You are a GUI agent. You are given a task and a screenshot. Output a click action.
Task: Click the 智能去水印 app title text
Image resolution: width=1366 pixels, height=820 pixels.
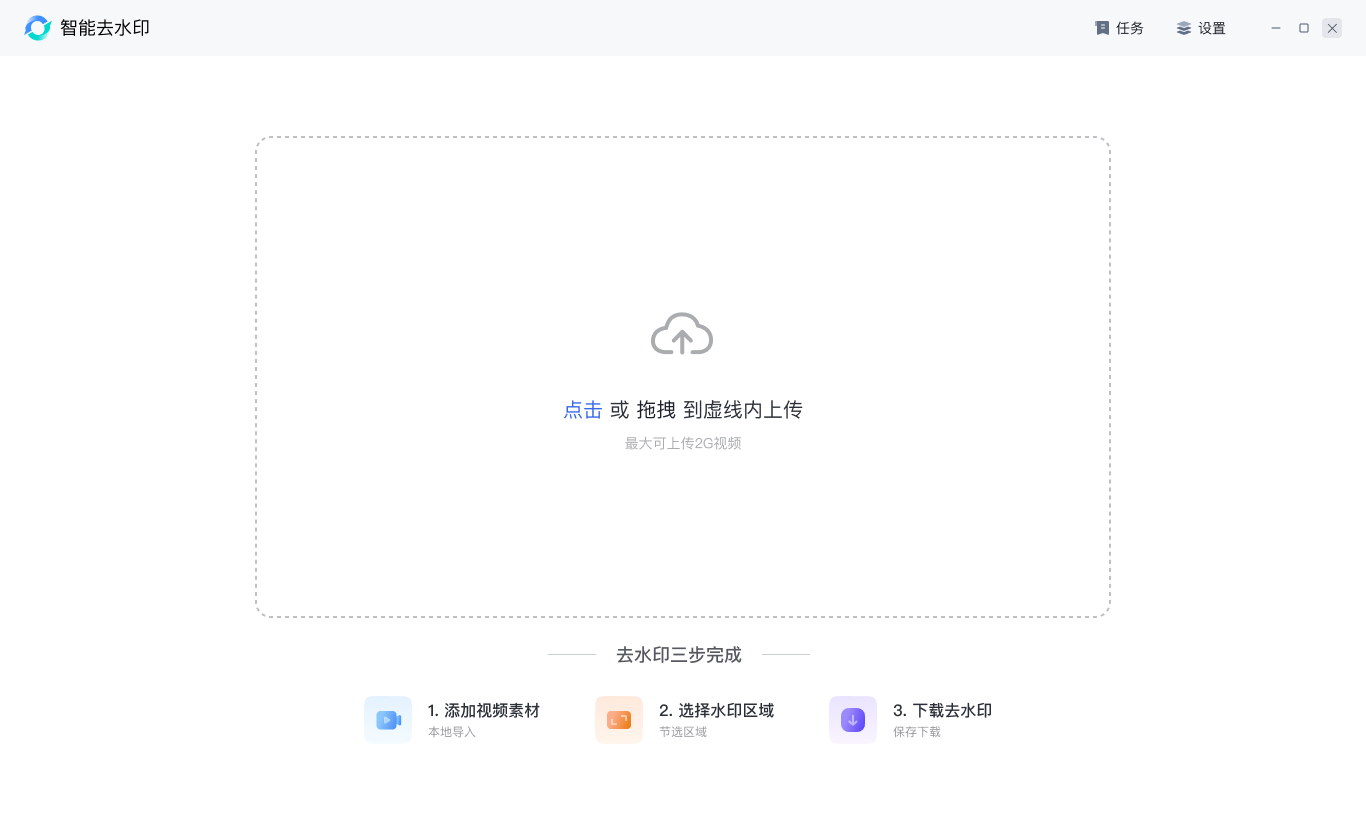tap(105, 28)
